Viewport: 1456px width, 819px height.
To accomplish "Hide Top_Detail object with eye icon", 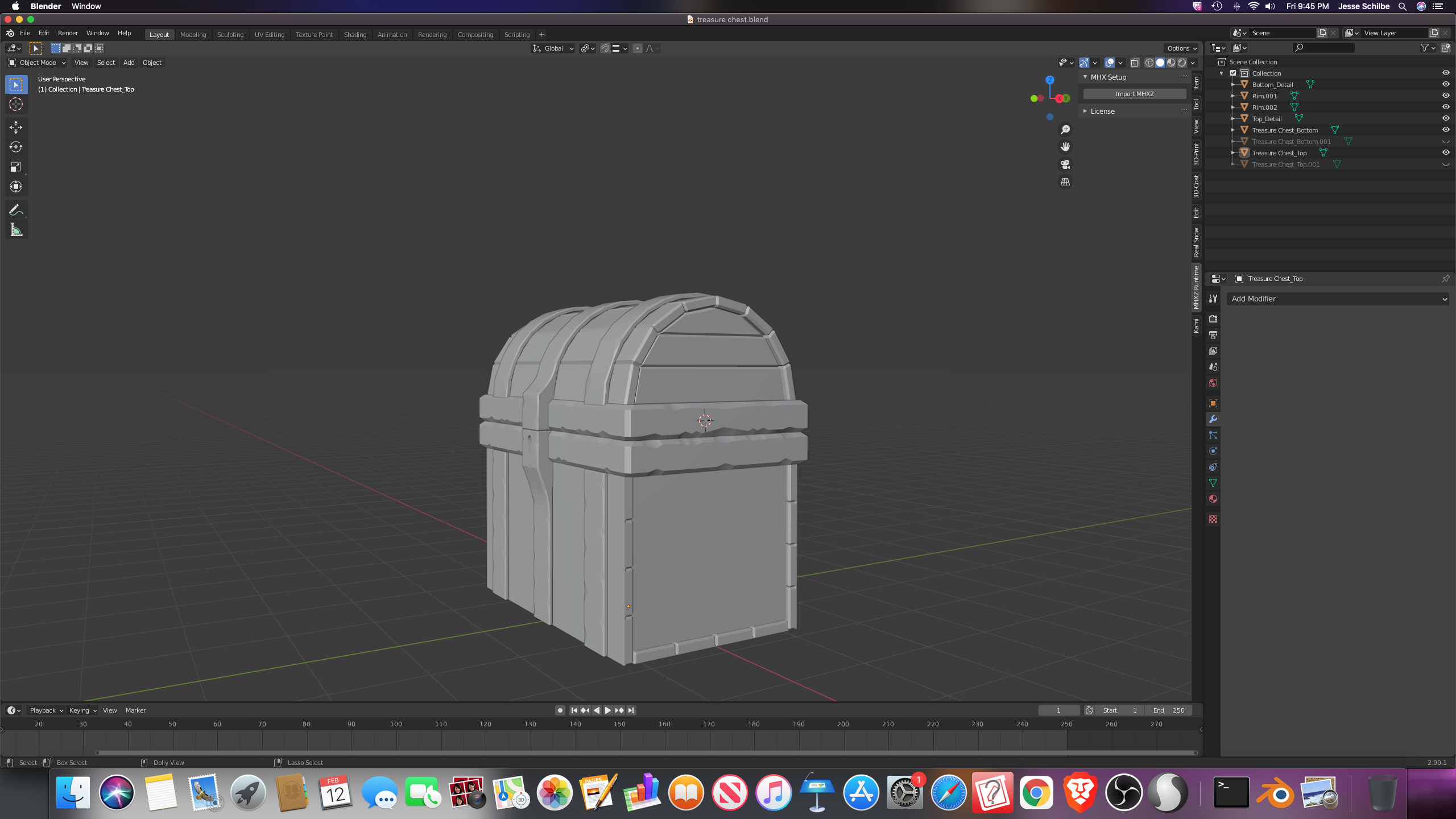I will point(1446,118).
